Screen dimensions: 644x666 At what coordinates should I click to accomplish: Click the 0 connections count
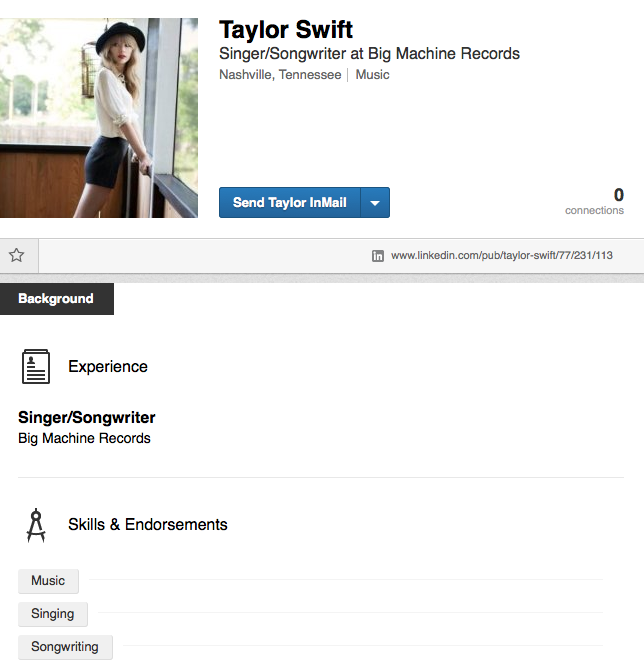coord(594,201)
